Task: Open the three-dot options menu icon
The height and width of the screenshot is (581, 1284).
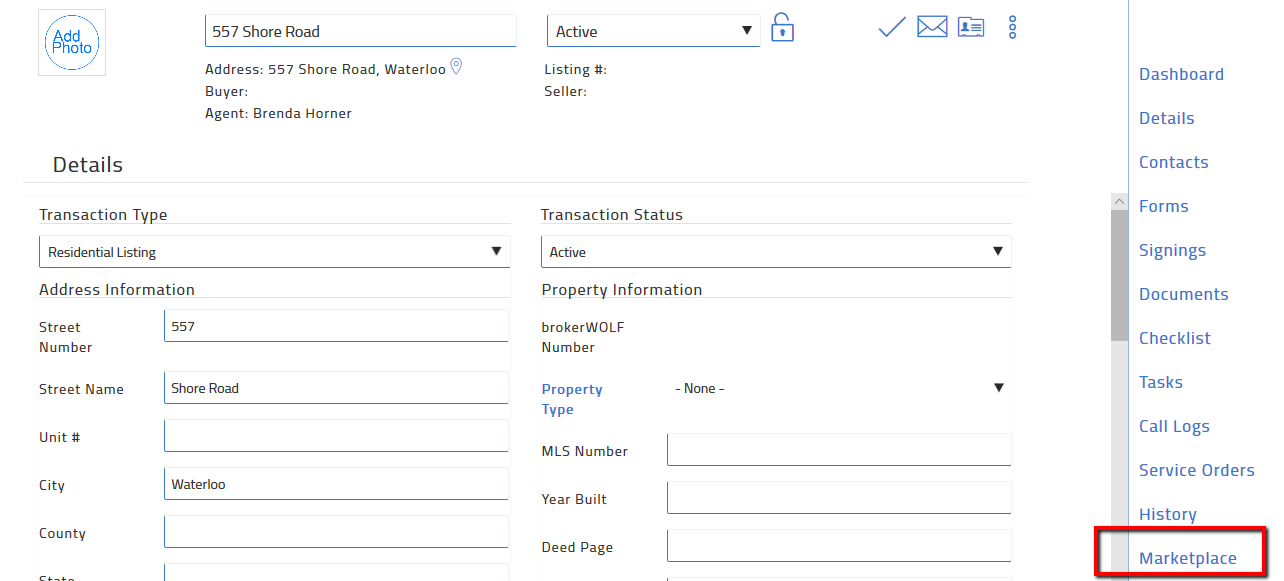Action: click(x=1012, y=27)
